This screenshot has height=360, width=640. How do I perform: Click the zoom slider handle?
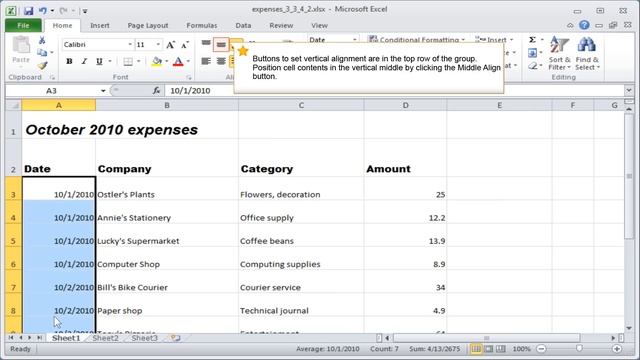(579, 349)
